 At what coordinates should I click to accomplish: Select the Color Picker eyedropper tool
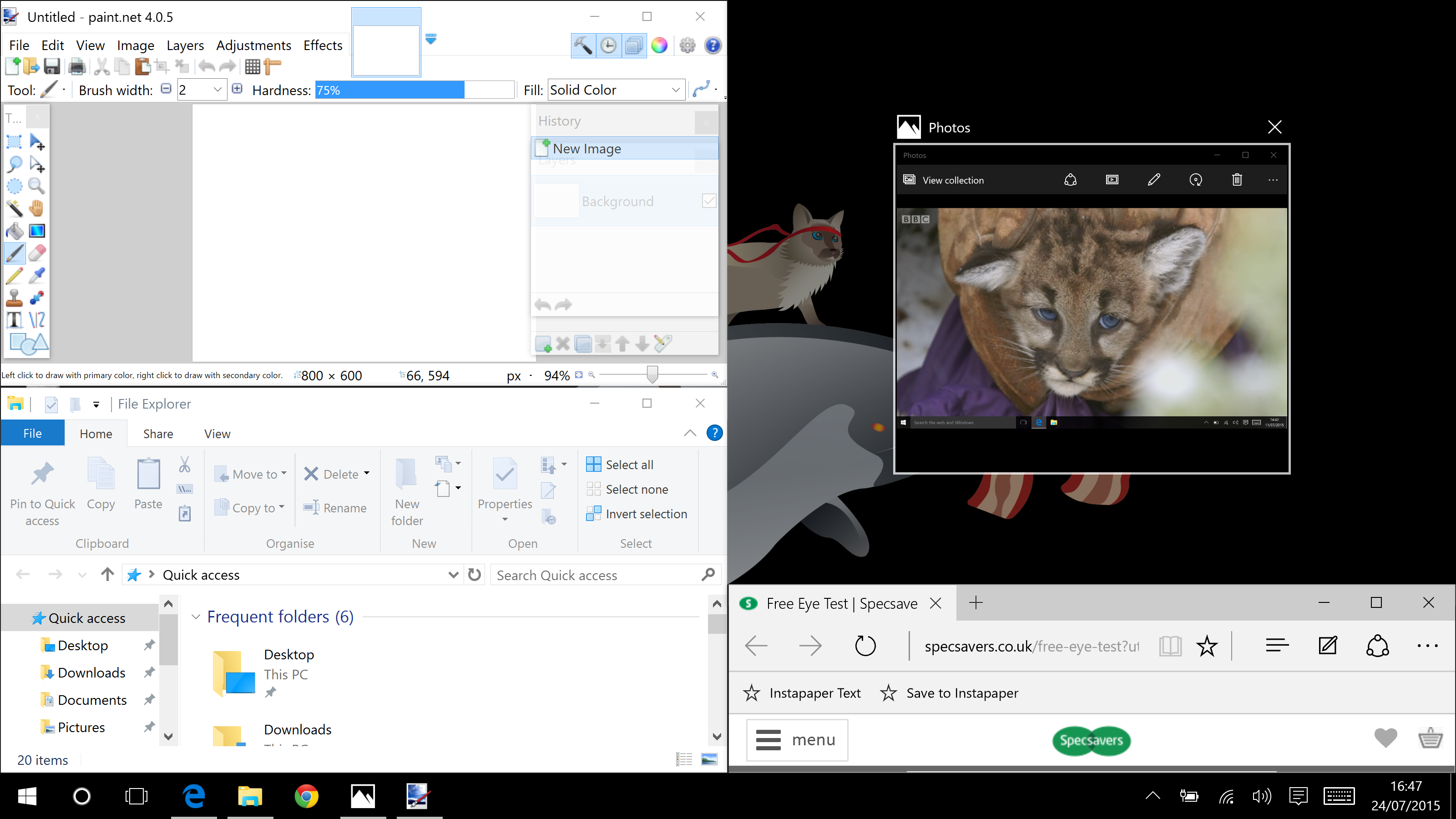[x=37, y=275]
